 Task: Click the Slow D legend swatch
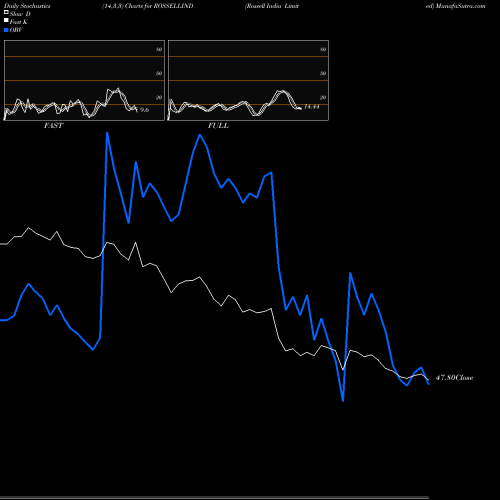(x=6, y=12)
